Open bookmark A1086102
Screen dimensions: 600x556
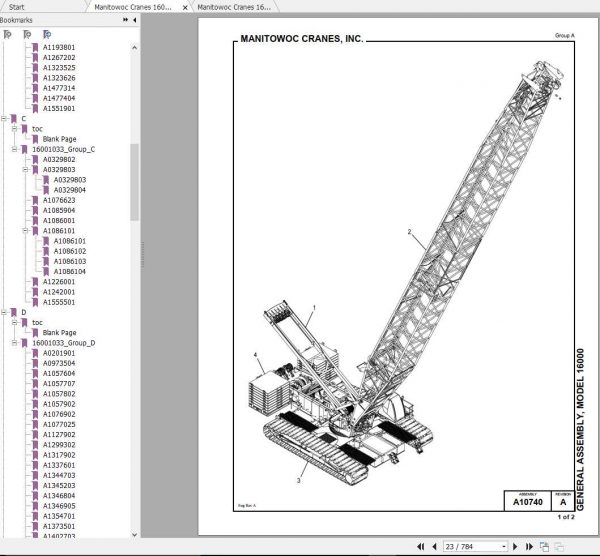(x=70, y=251)
